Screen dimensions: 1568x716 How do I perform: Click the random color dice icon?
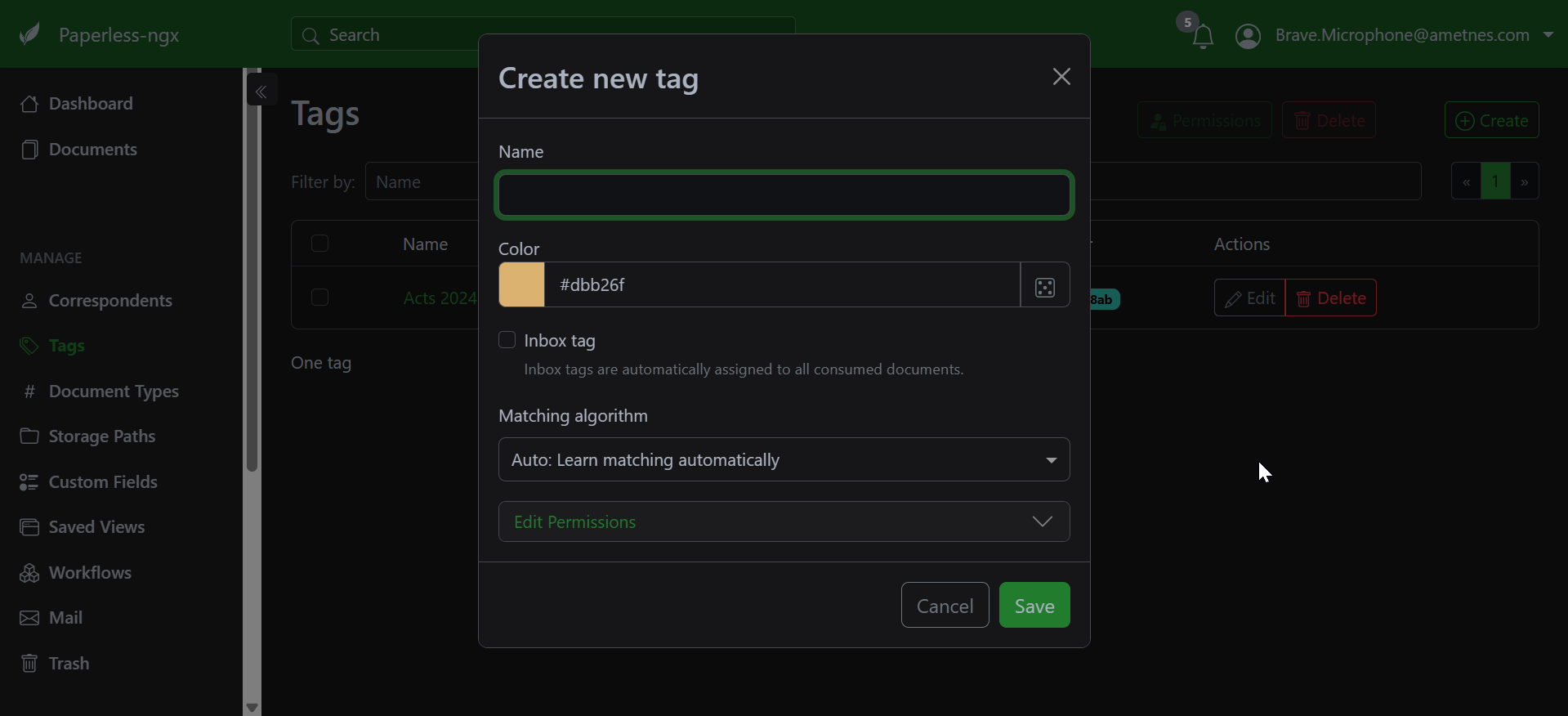click(x=1044, y=285)
